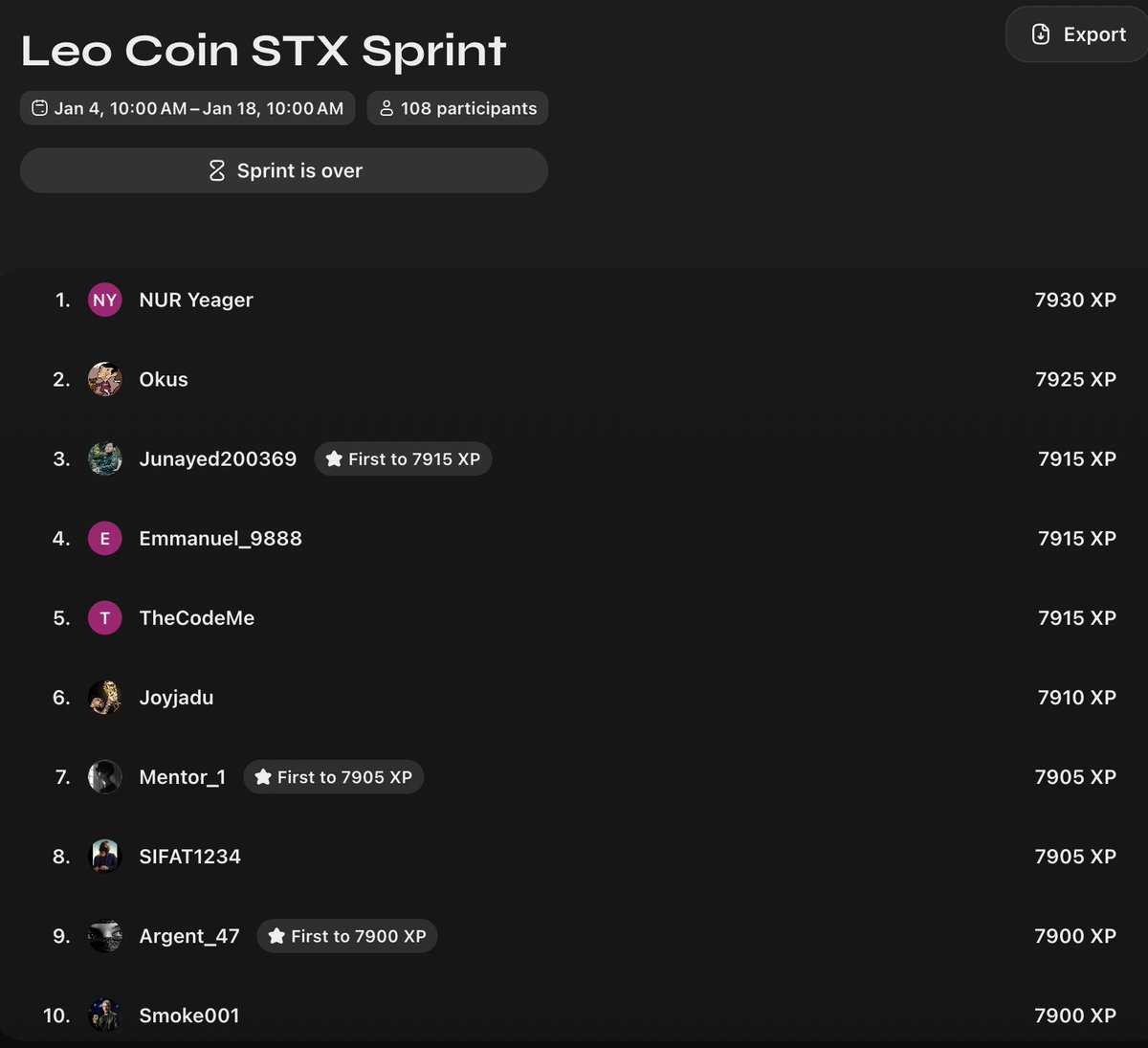Click the download icon inside Export
The width and height of the screenshot is (1148, 1048).
[x=1041, y=34]
